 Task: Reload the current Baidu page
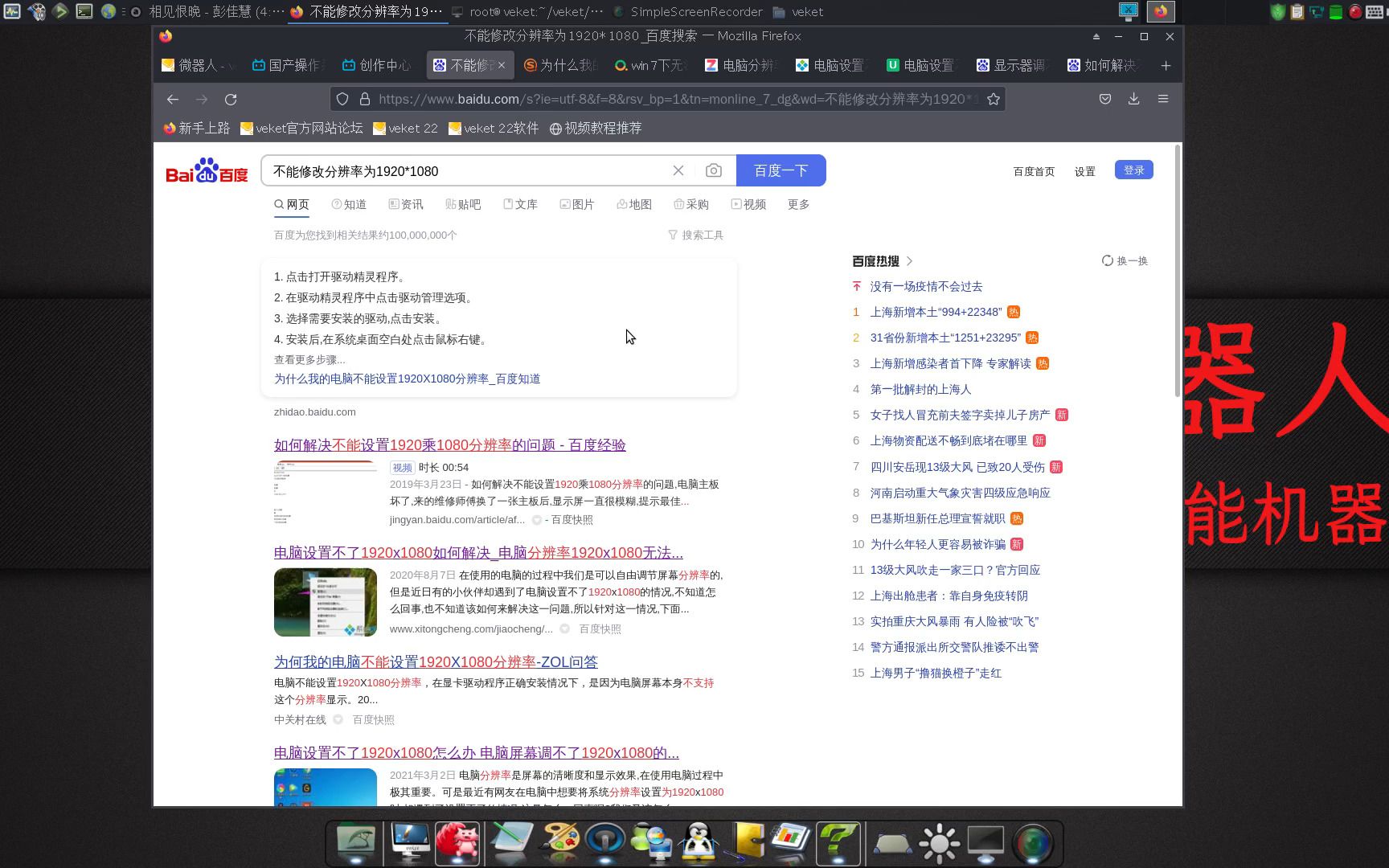pyautogui.click(x=231, y=99)
